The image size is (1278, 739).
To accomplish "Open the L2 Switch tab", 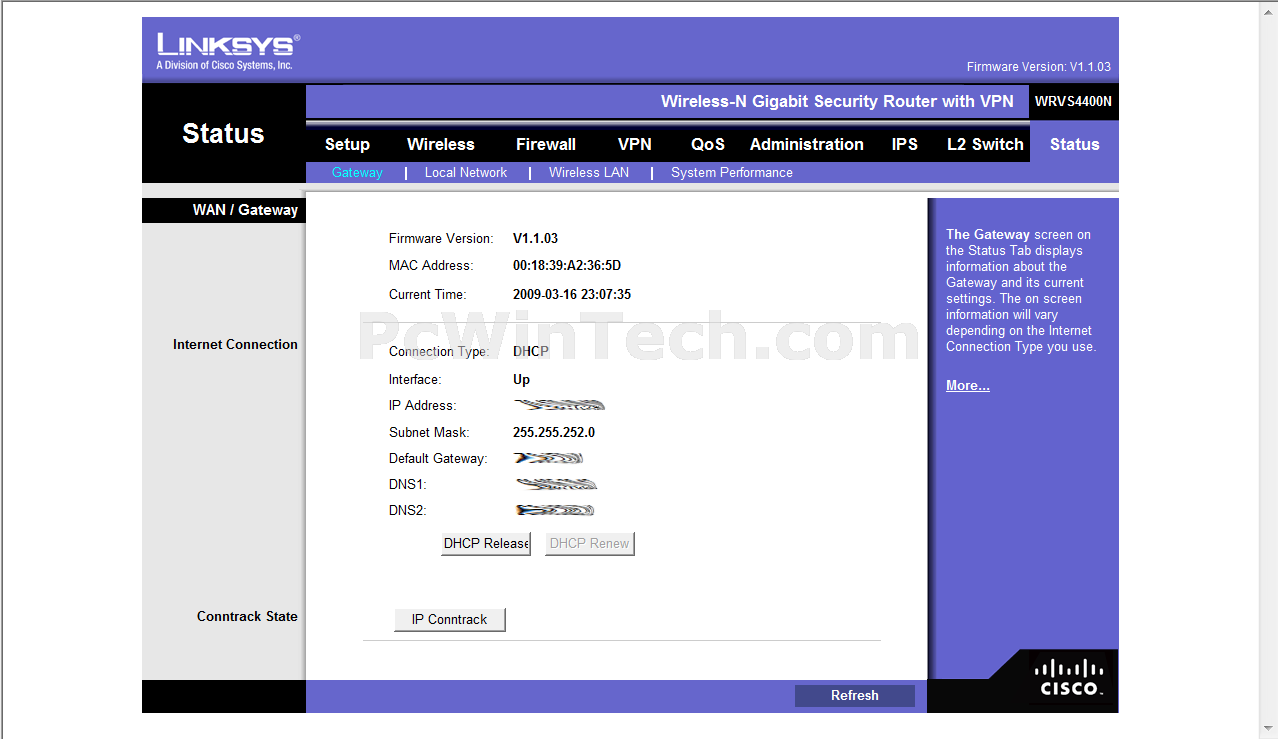I will pos(985,144).
